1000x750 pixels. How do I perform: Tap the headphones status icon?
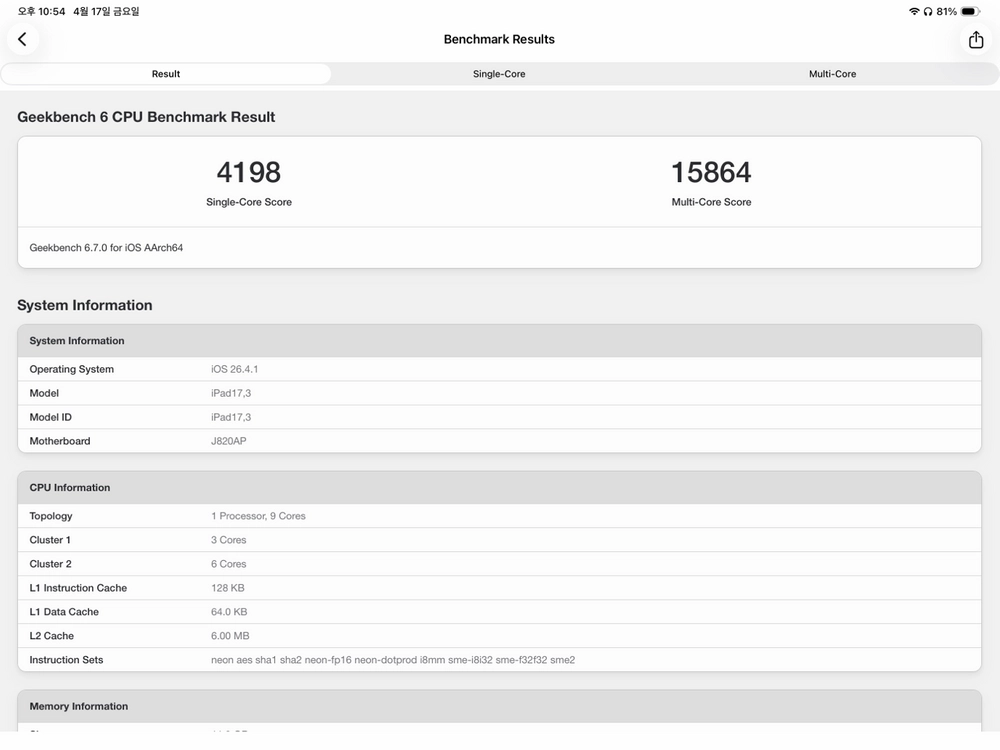928,11
